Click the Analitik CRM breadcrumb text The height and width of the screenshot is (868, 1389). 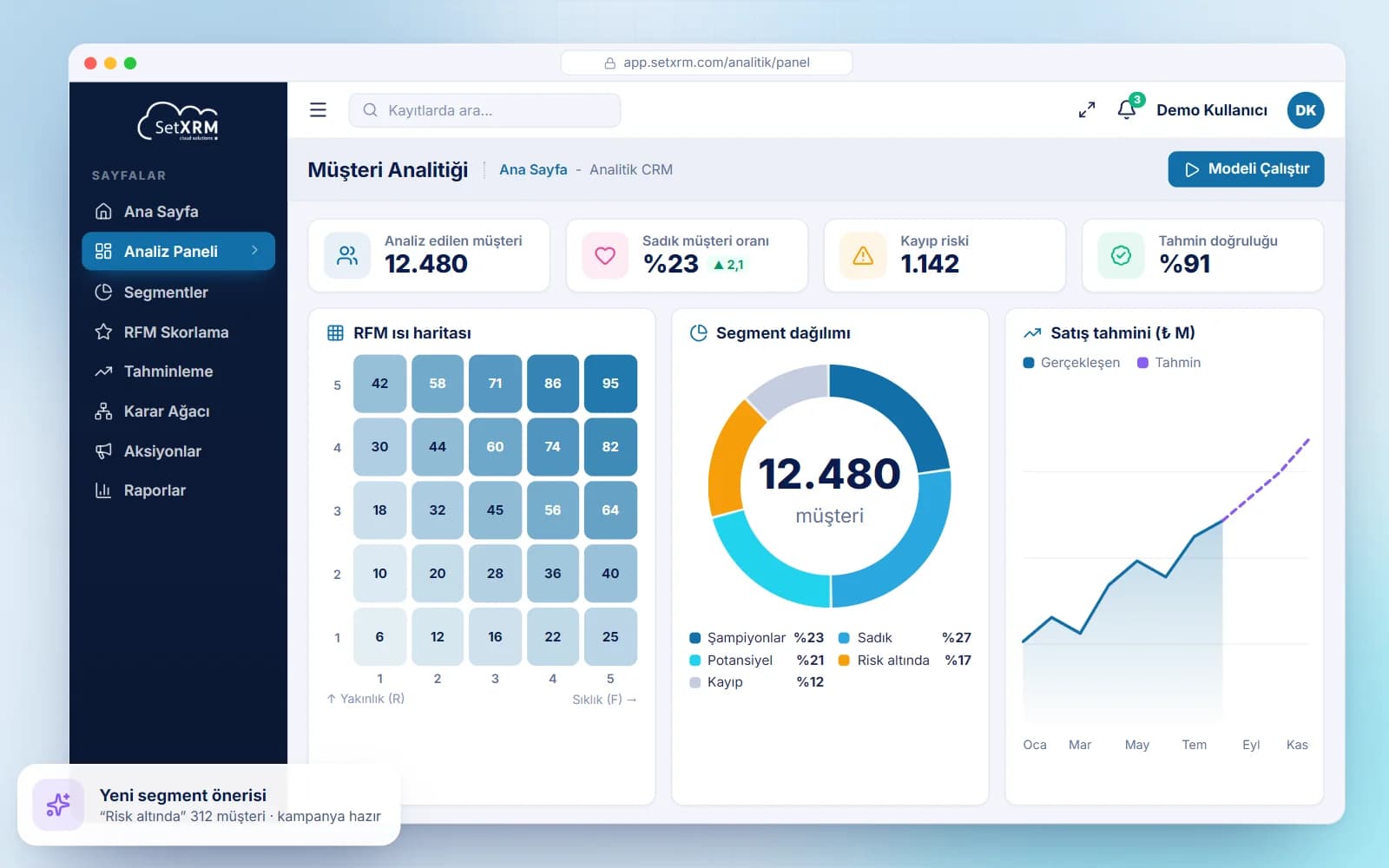point(631,170)
